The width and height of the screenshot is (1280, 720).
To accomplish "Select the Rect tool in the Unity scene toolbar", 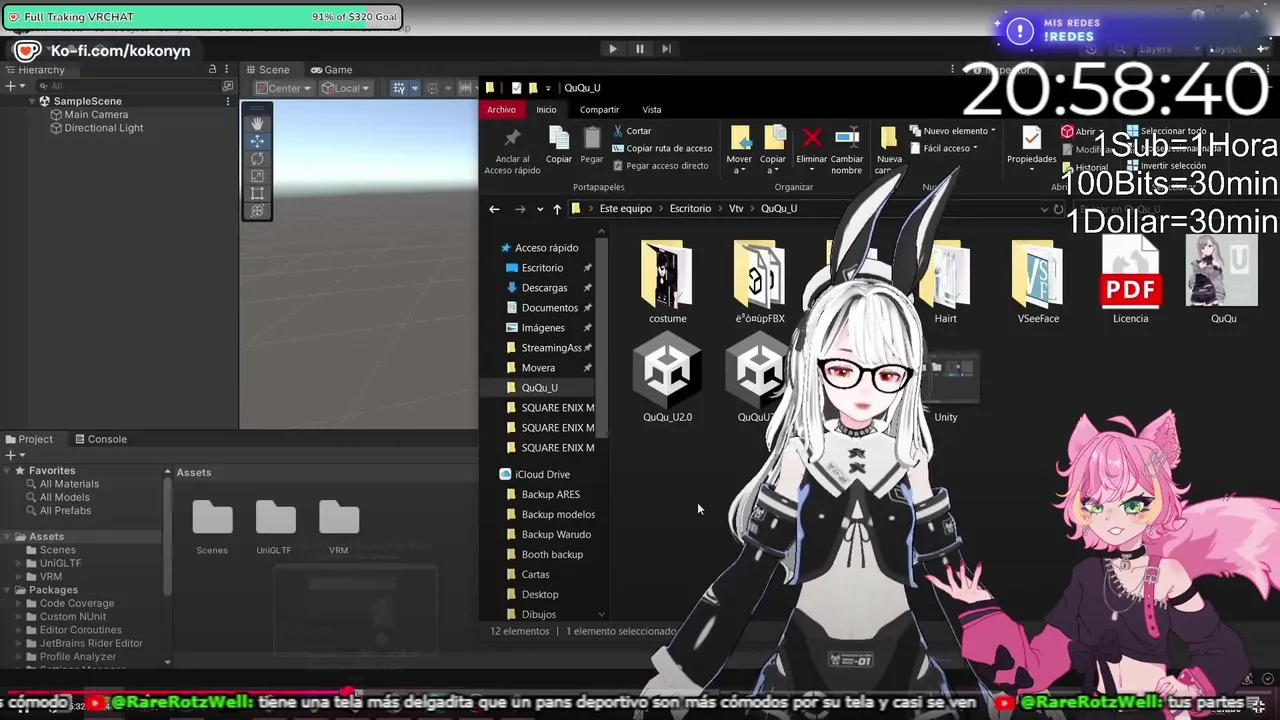I will pos(257,193).
